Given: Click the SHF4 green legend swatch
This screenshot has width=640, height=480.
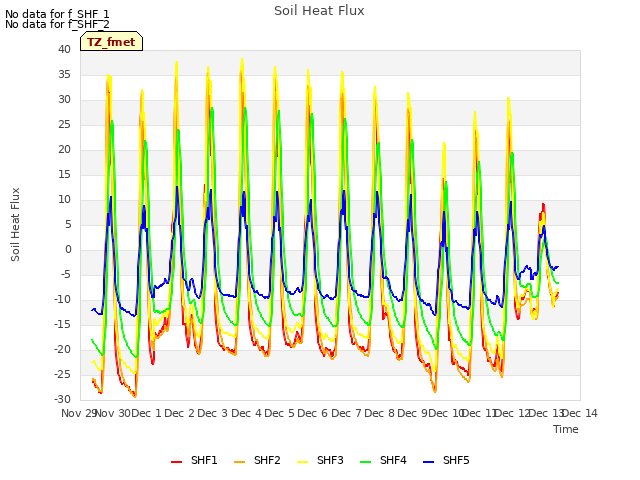Looking at the screenshot, I should pyautogui.click(x=366, y=461).
